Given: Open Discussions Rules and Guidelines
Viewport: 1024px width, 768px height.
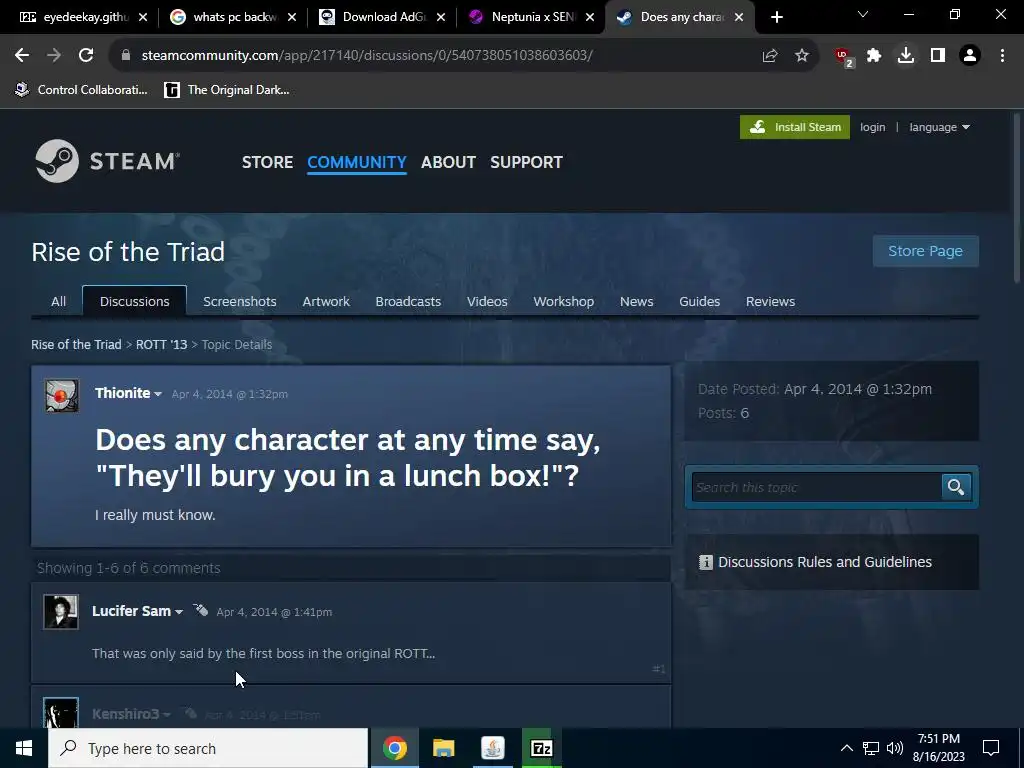Looking at the screenshot, I should [825, 562].
